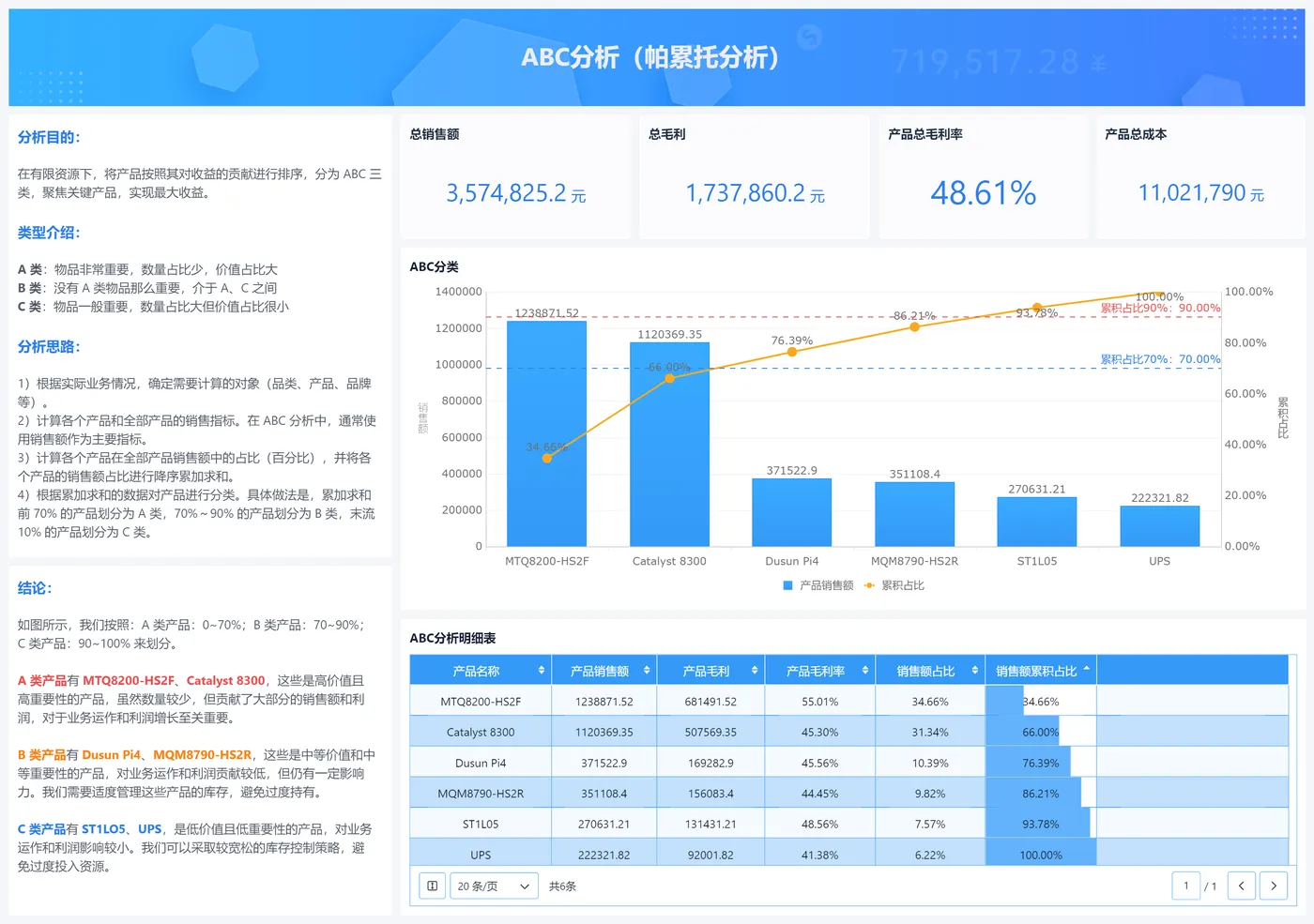
Task: Click the 分析思路 heading
Action: pos(49,346)
